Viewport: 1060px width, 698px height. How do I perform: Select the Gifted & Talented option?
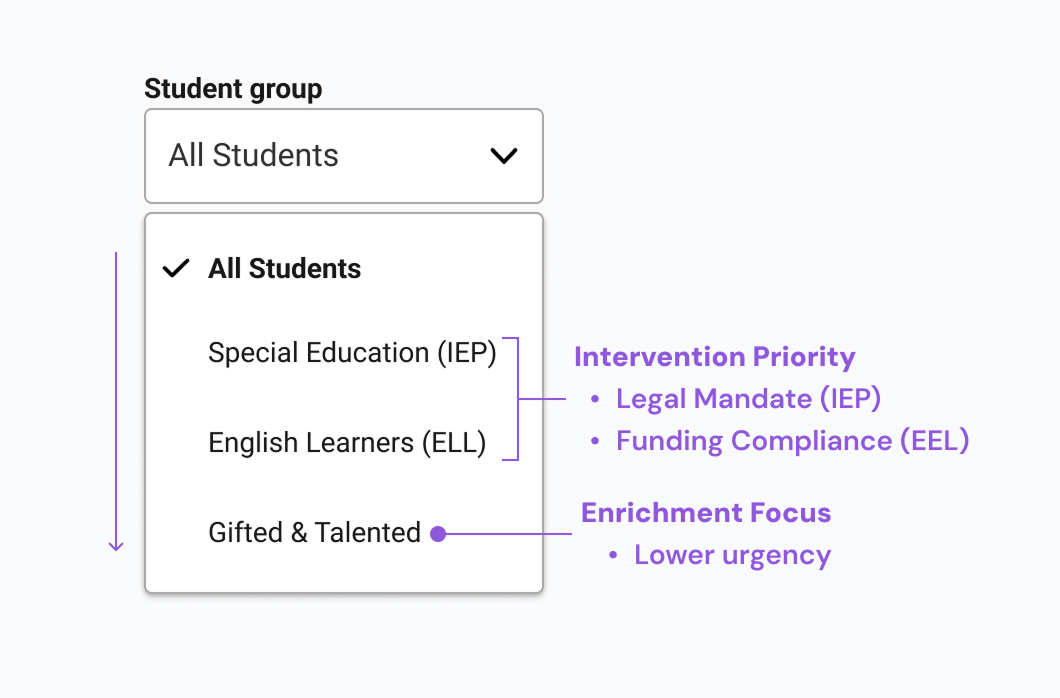point(314,533)
